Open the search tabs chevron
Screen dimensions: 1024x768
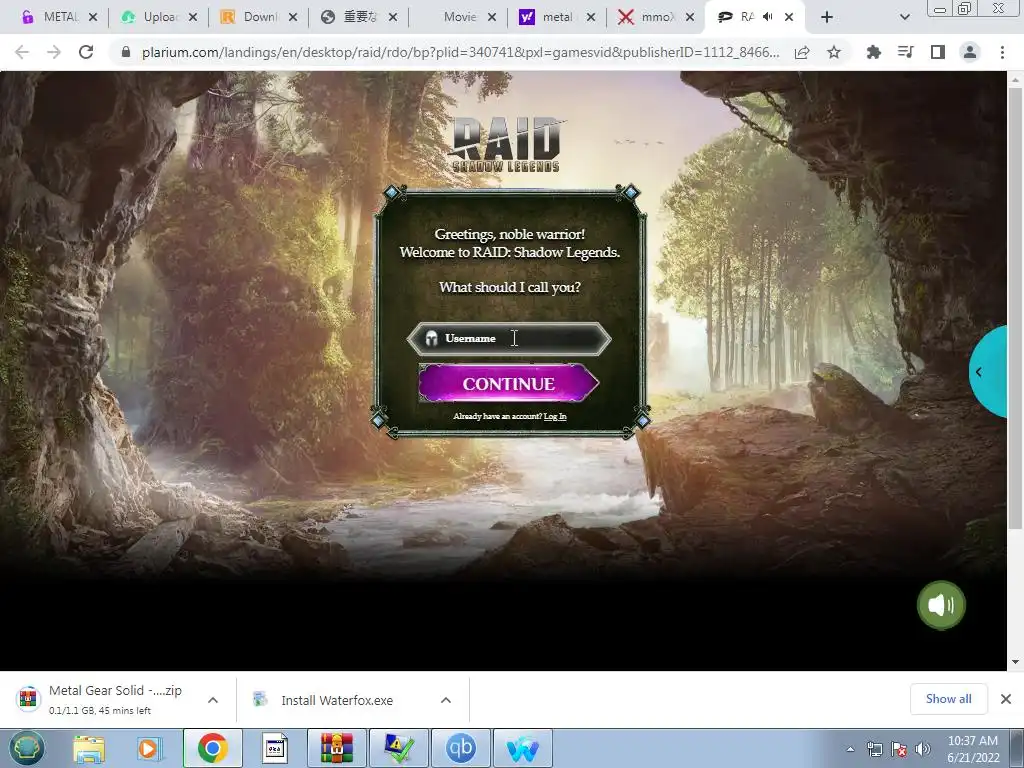pyautogui.click(x=904, y=17)
